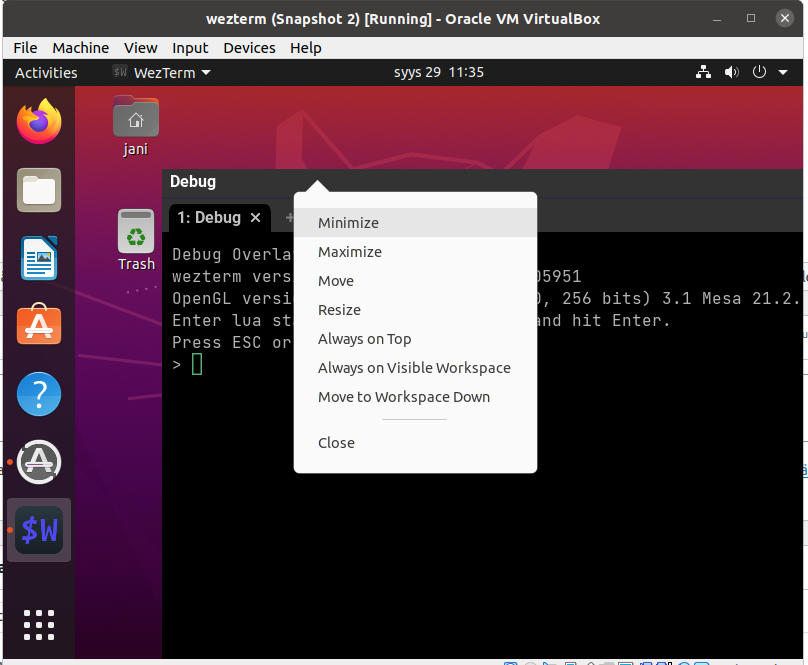Screen dimensions: 808x665
Task: Open LibreOffice Writer dock icon
Action: (x=39, y=258)
